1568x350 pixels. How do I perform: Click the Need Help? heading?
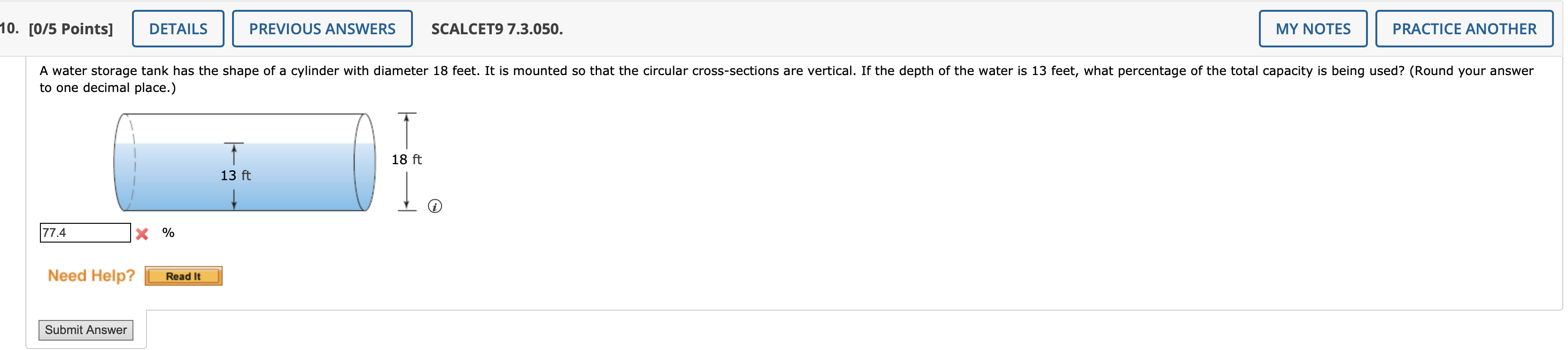91,275
